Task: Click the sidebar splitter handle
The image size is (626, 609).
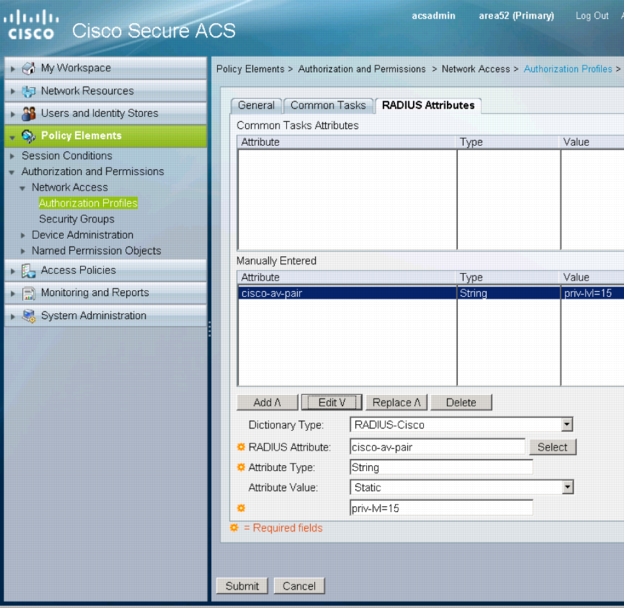Action: (x=209, y=329)
